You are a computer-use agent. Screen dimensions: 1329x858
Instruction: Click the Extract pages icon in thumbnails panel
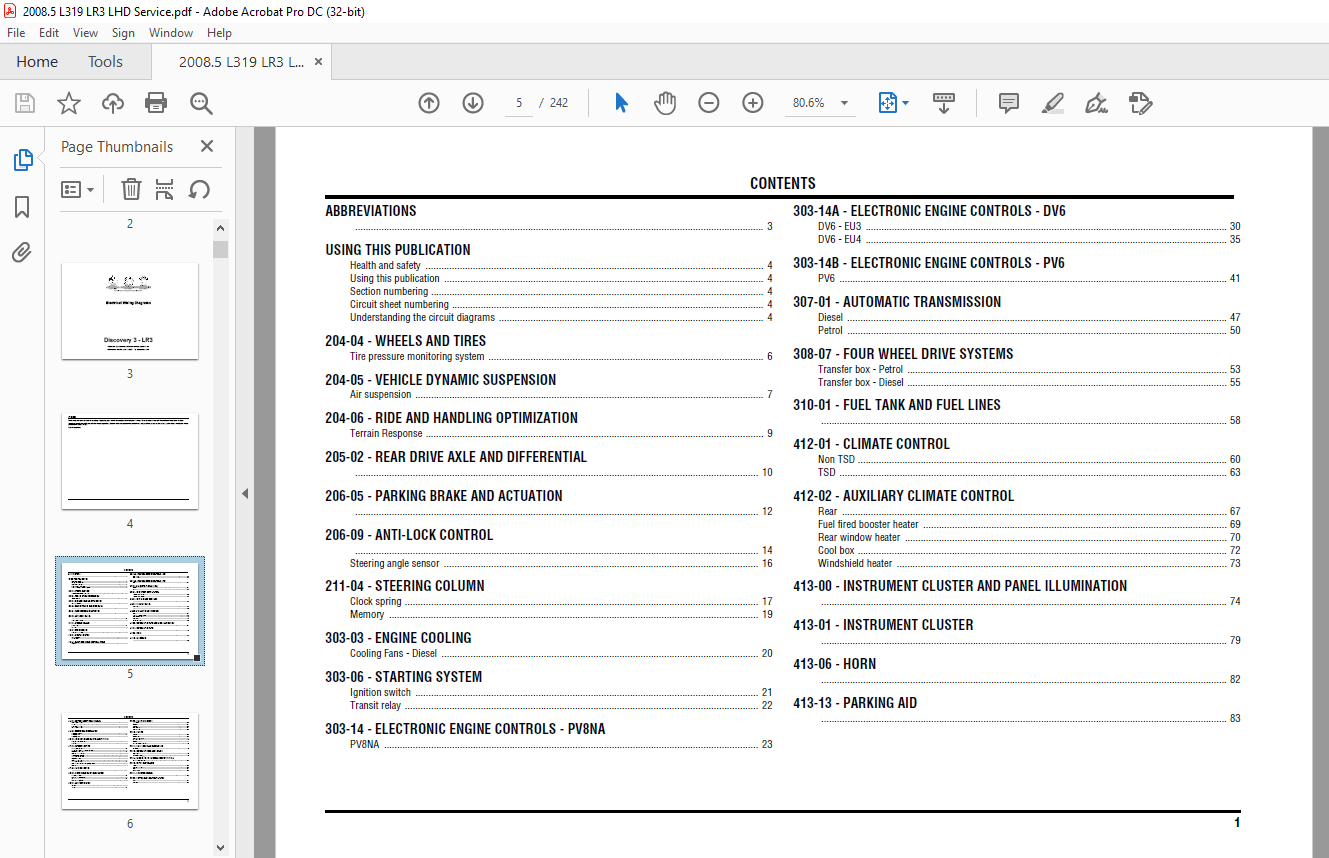click(x=165, y=189)
